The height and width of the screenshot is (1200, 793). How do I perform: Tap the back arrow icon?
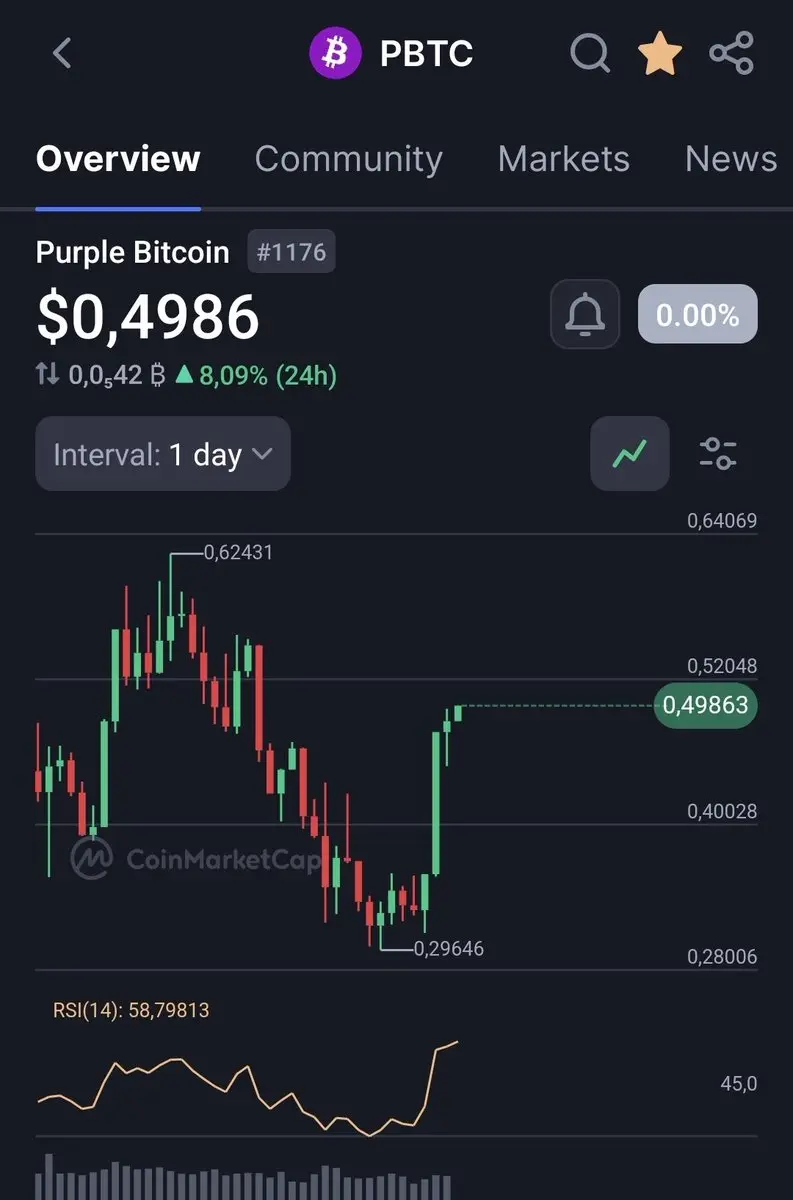pyautogui.click(x=62, y=53)
